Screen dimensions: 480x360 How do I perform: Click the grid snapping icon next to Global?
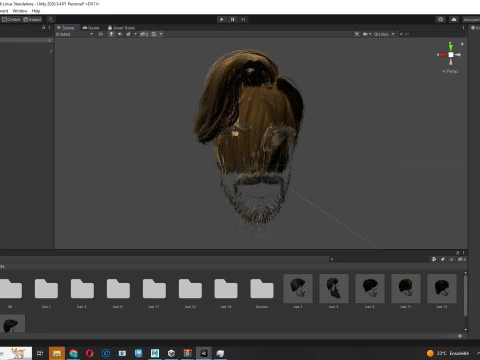tap(50, 20)
